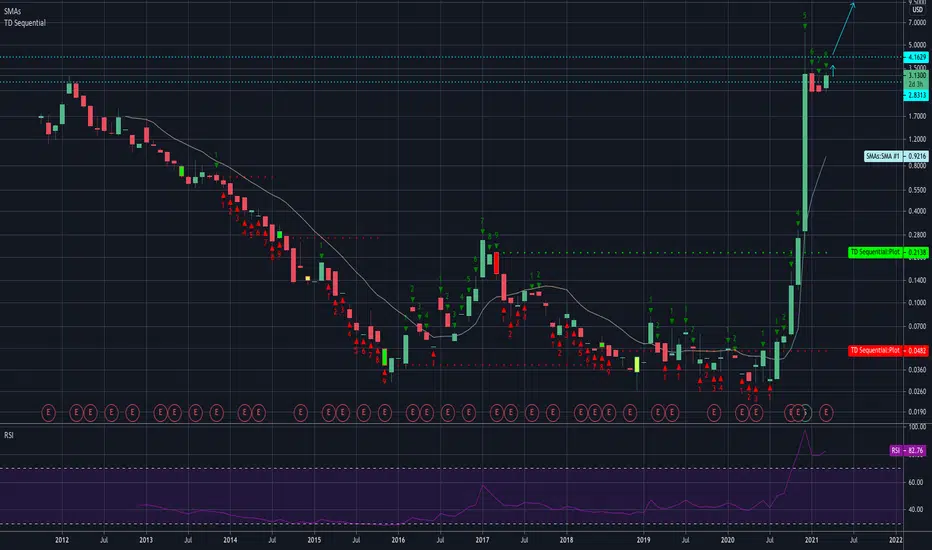Click the leftmost earnings E marker before 2012
932x550 pixels.
48,412
